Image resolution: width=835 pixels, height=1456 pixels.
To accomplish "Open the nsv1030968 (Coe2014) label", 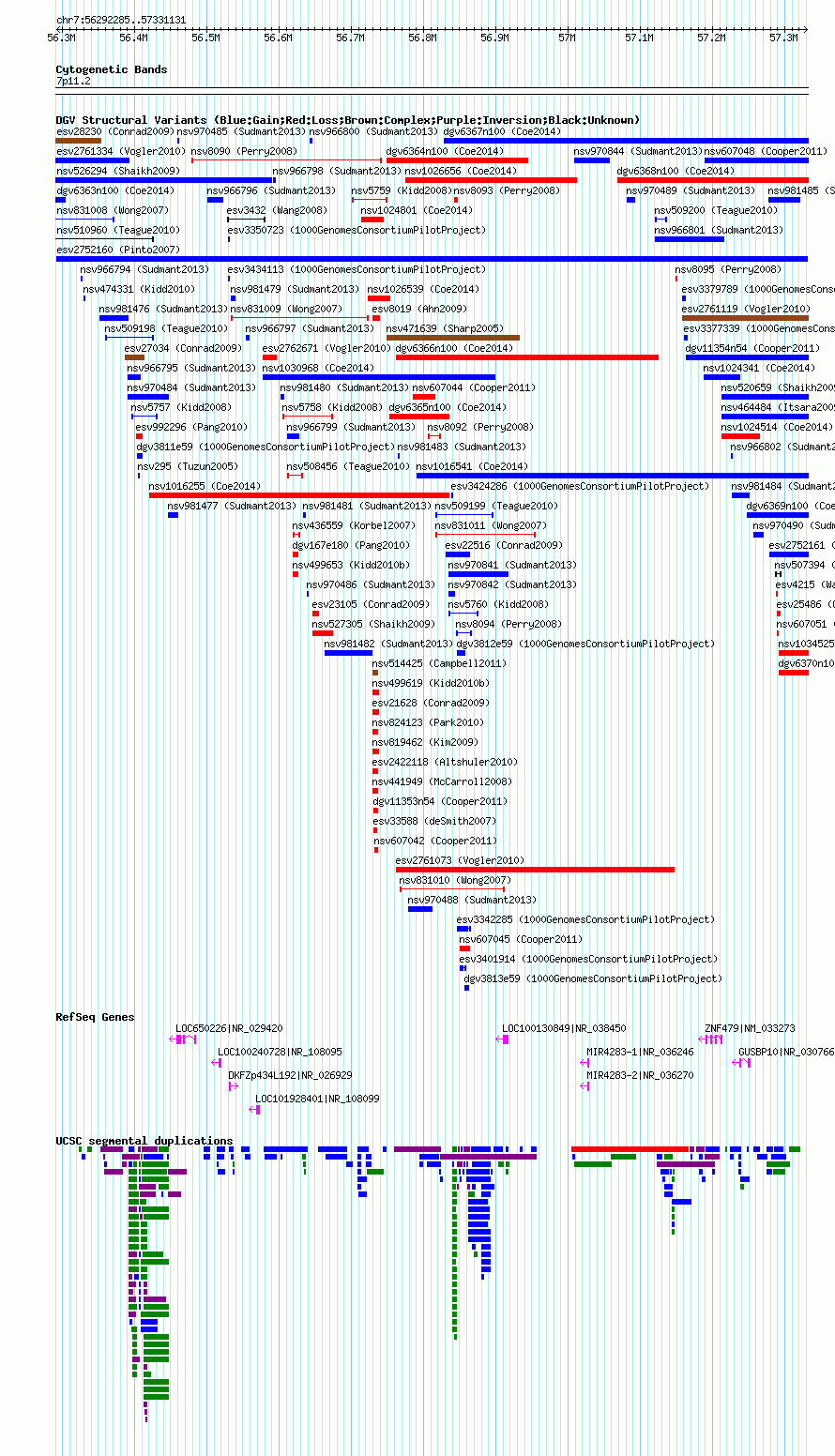I will click(318, 368).
